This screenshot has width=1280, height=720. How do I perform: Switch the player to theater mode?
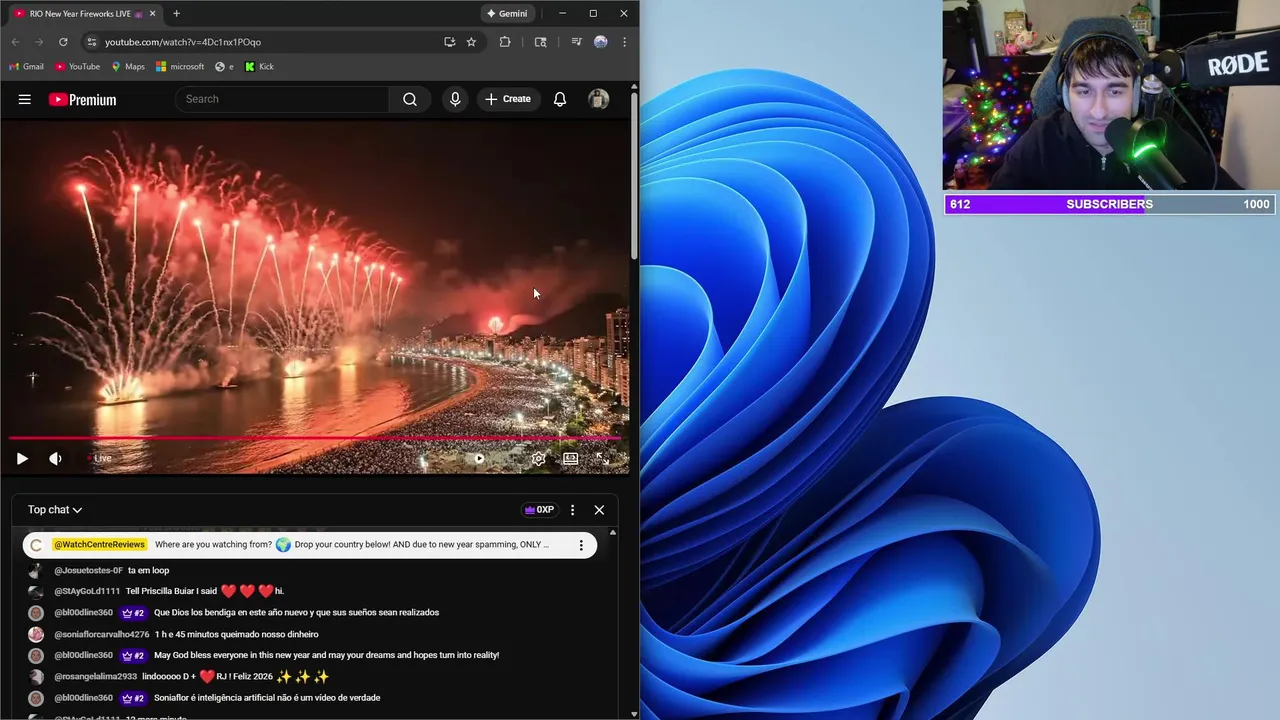click(x=570, y=458)
